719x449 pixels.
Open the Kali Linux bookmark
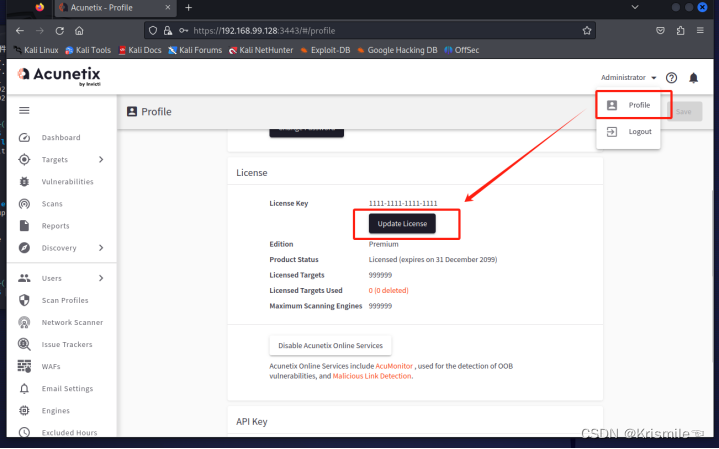pos(36,50)
